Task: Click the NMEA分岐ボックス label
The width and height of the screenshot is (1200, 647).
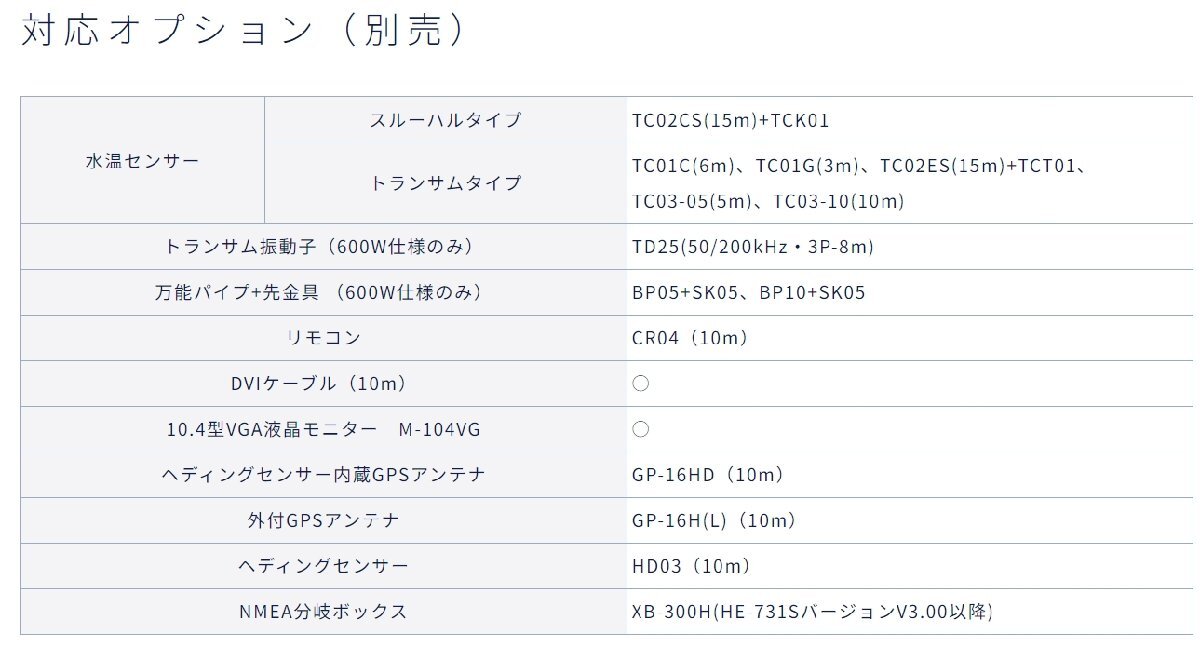Action: coord(324,612)
